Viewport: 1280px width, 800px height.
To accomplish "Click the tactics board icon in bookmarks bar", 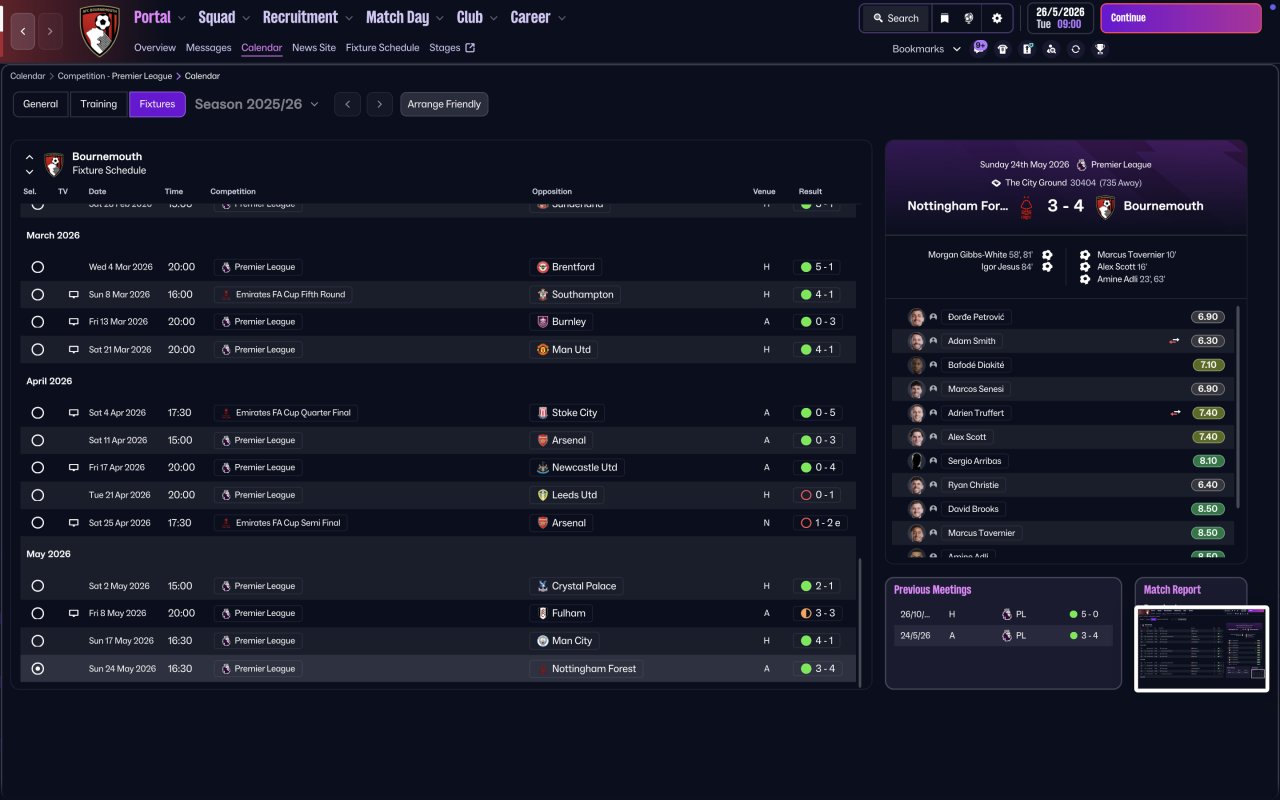I will (x=1027, y=49).
